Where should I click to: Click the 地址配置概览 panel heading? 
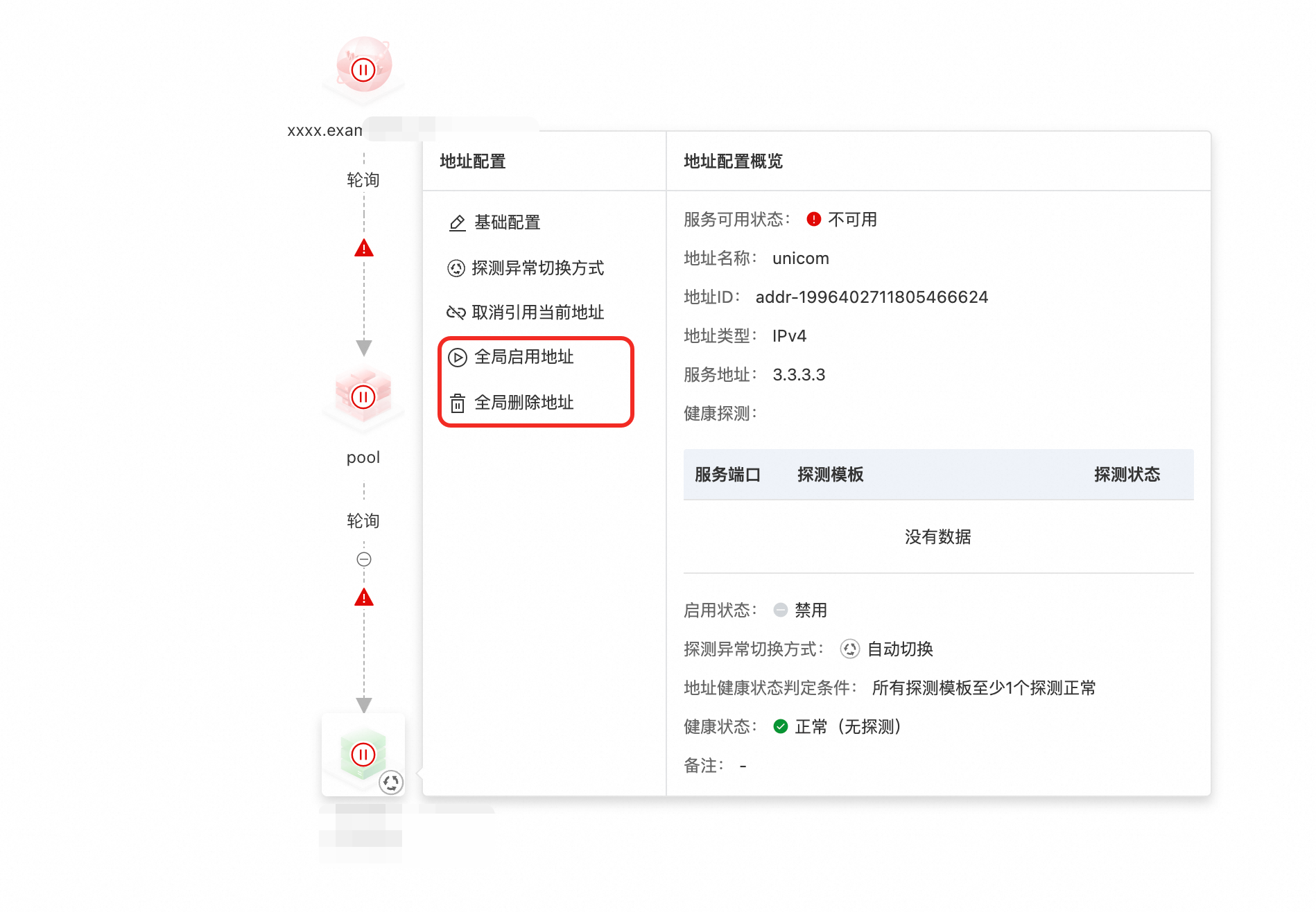734,161
